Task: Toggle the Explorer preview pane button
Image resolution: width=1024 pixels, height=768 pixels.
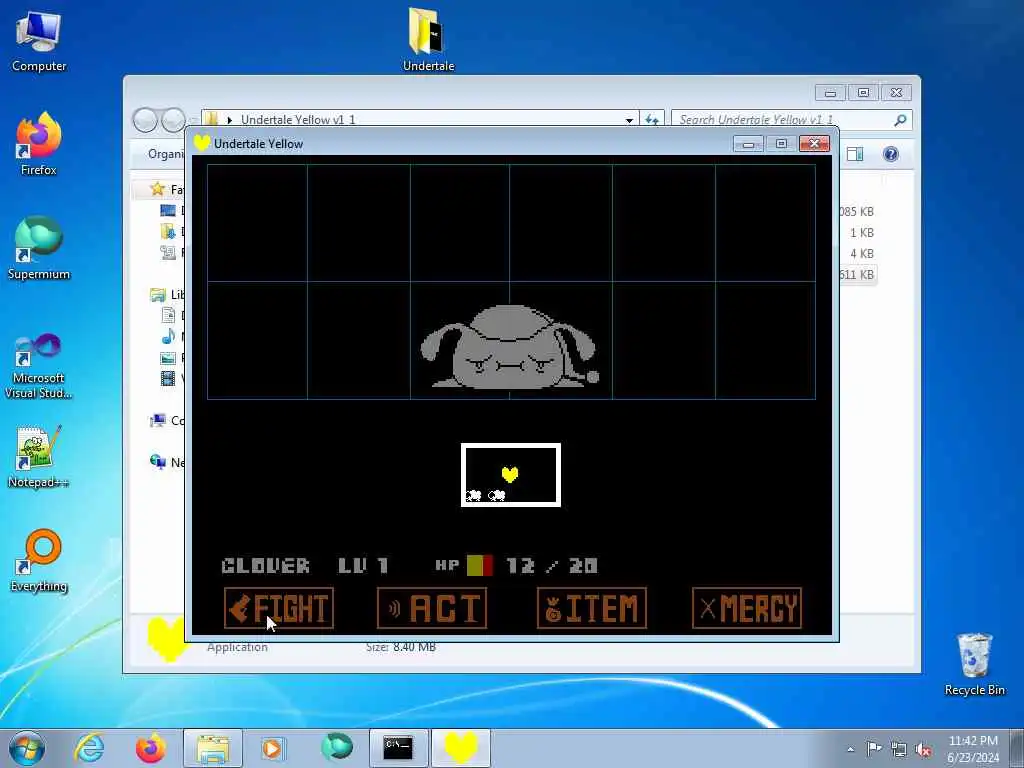Action: tap(855, 153)
